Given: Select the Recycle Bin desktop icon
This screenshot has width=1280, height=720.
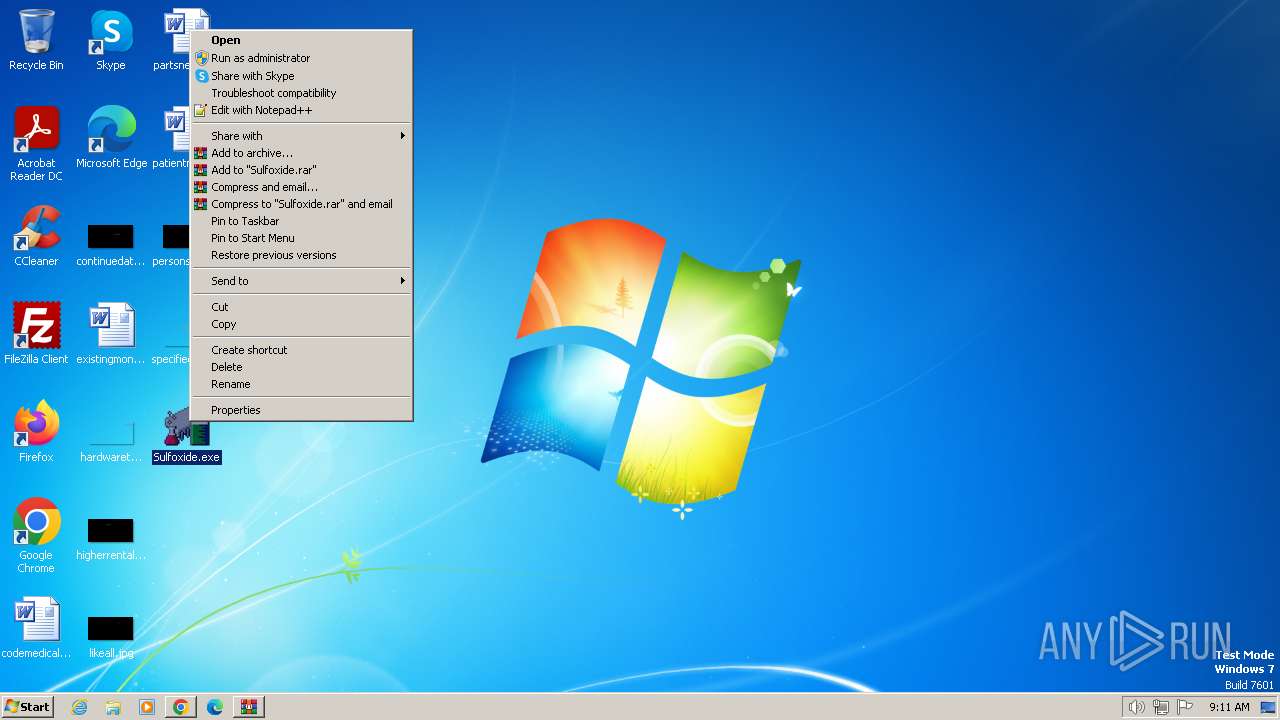Looking at the screenshot, I should coord(36,41).
